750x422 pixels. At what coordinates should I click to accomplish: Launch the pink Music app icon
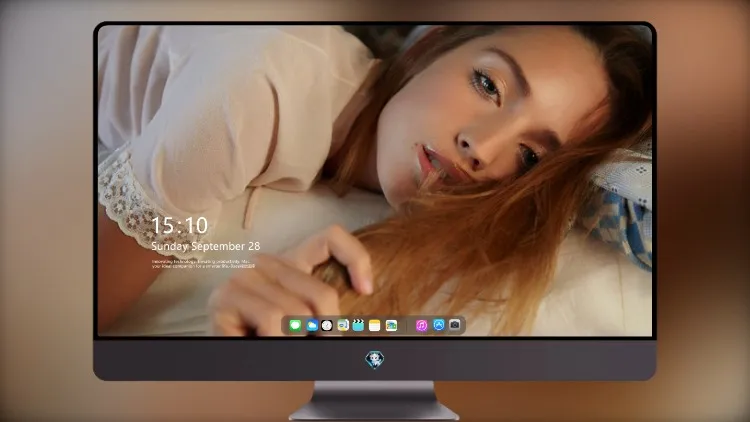(x=421, y=325)
